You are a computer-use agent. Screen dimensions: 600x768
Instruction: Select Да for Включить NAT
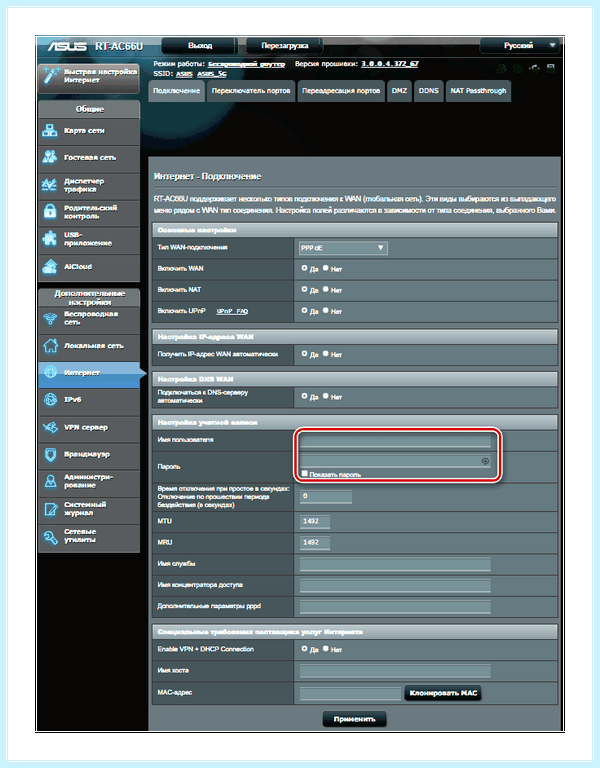pos(304,289)
